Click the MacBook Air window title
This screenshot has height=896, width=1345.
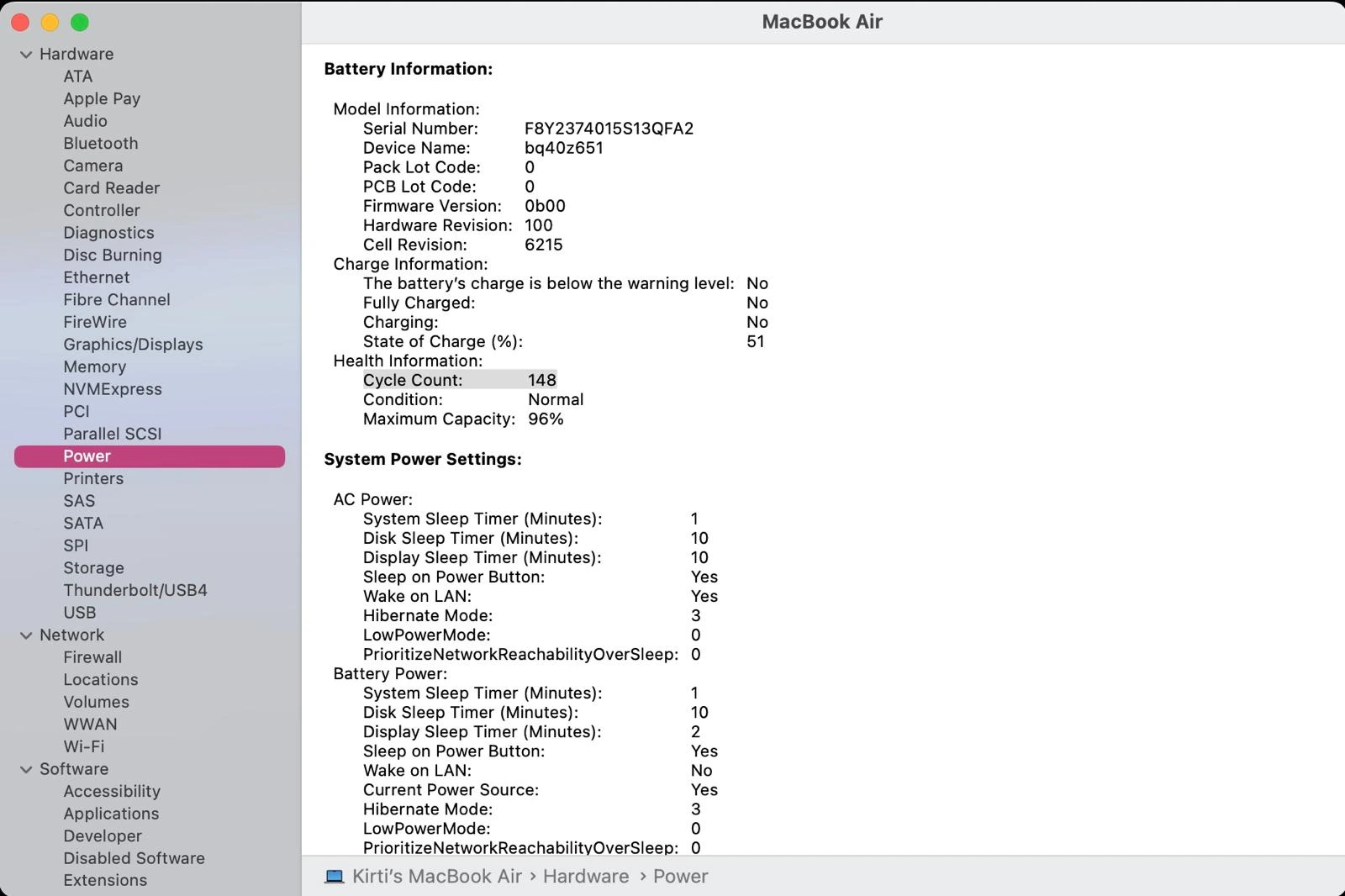click(x=822, y=22)
